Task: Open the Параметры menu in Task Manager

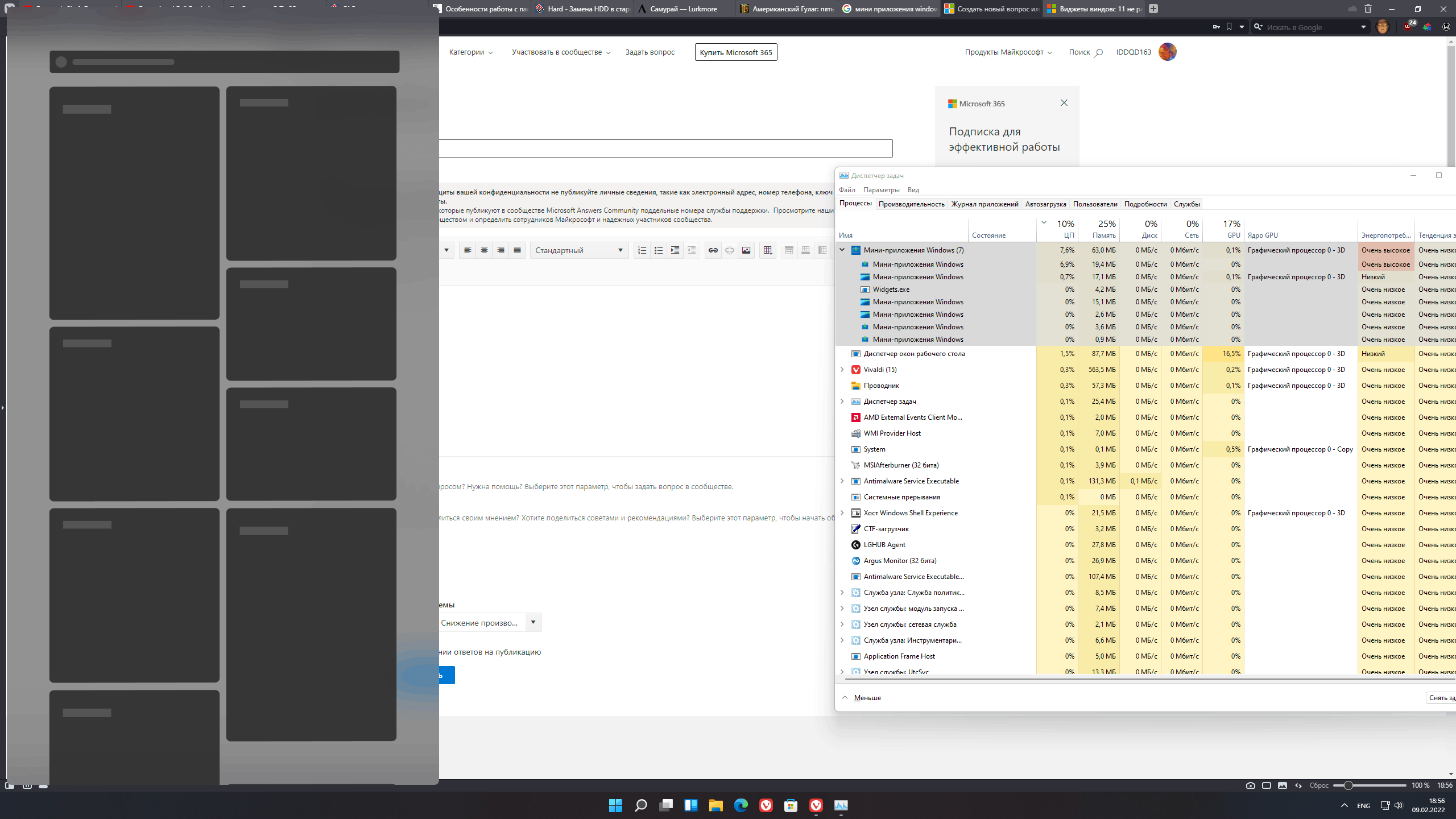Action: point(881,190)
